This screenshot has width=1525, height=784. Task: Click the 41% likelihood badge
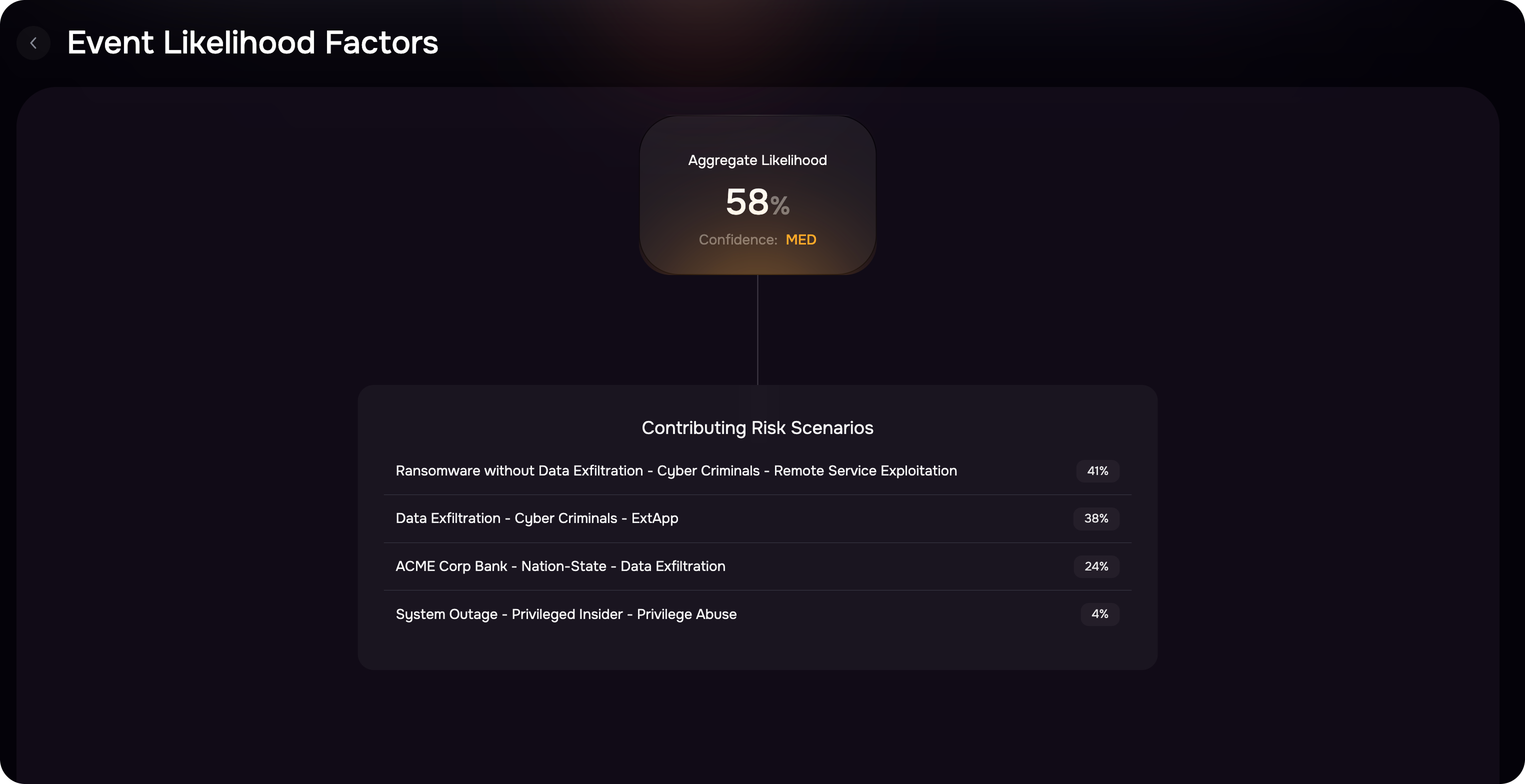point(1097,471)
